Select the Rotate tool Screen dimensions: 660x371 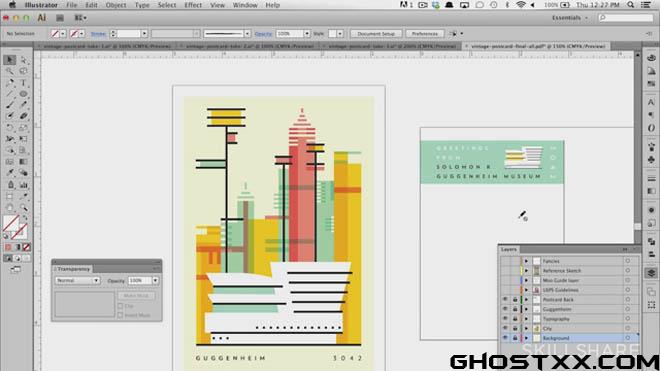point(9,128)
